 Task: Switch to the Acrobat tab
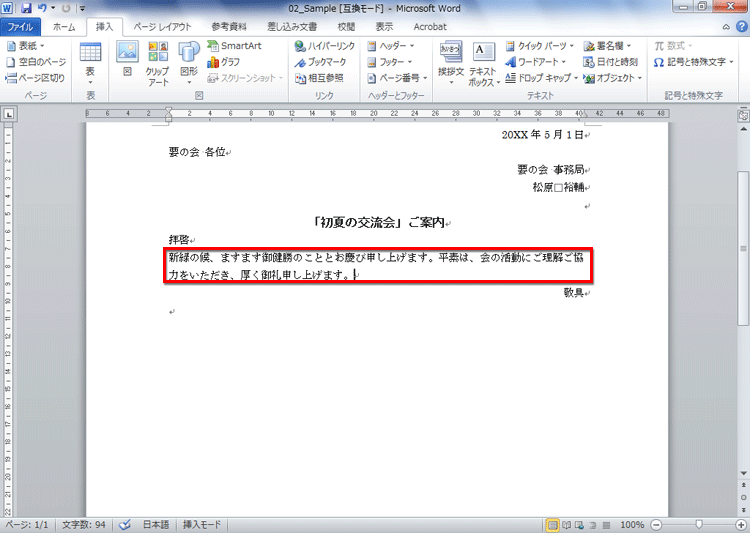(430, 27)
